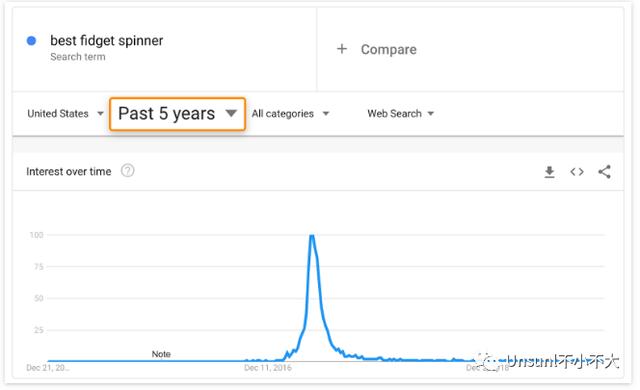This screenshot has height=390, width=640.
Task: Click the plus icon beside Compare
Action: pos(342,49)
